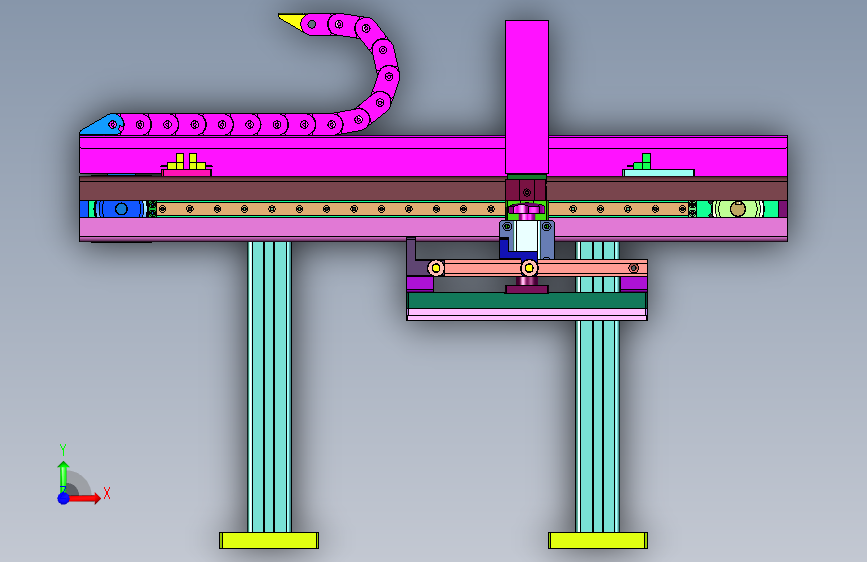The image size is (867, 562).
Task: Click the red X-axis arrow of the triad
Action: tap(84, 498)
